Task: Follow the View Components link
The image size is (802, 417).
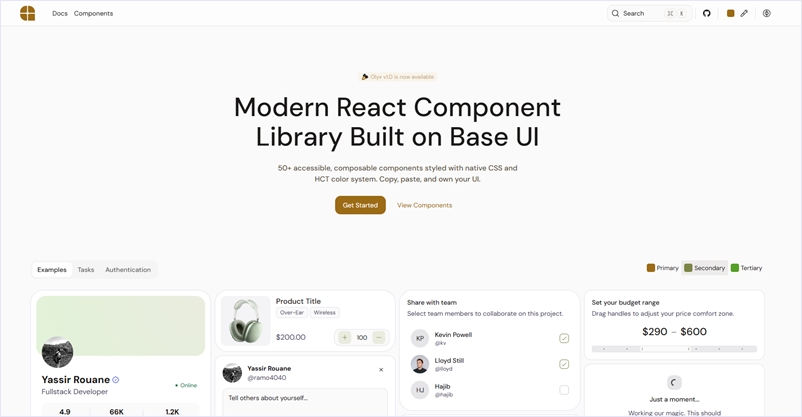Action: tap(424, 205)
